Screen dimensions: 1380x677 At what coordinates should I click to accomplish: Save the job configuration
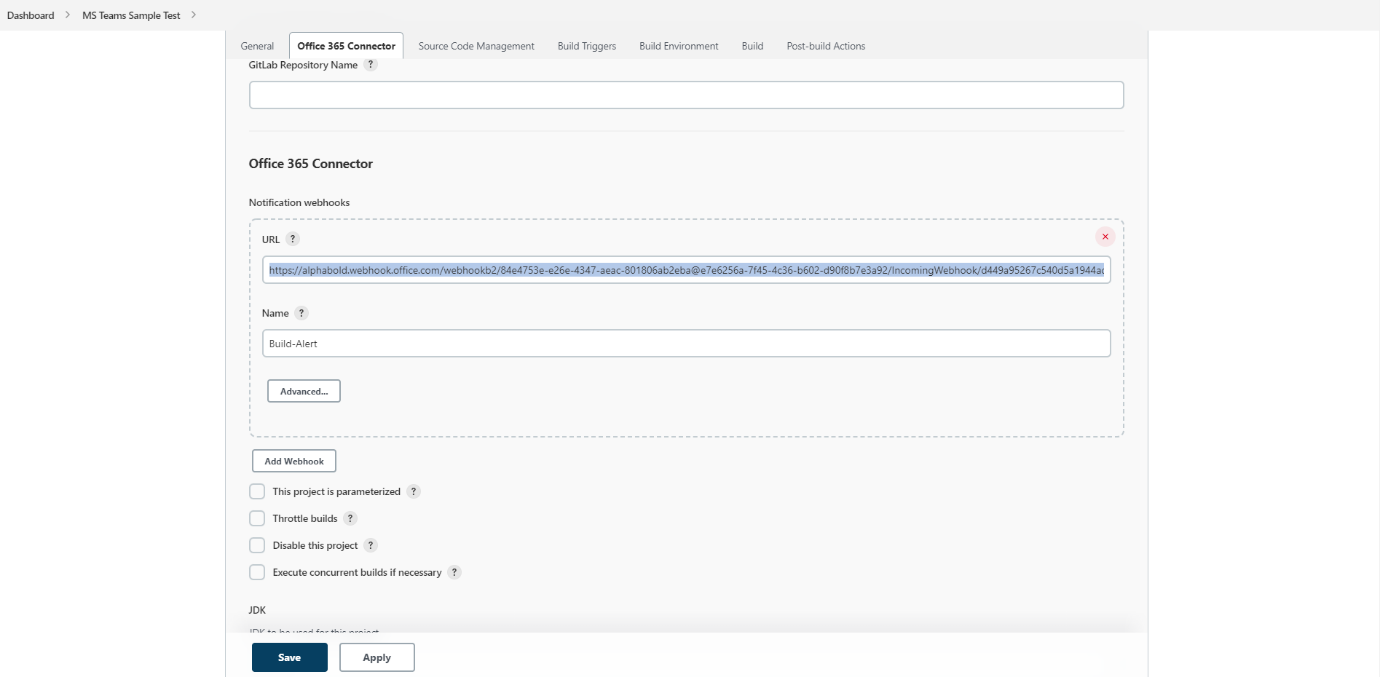coord(288,657)
